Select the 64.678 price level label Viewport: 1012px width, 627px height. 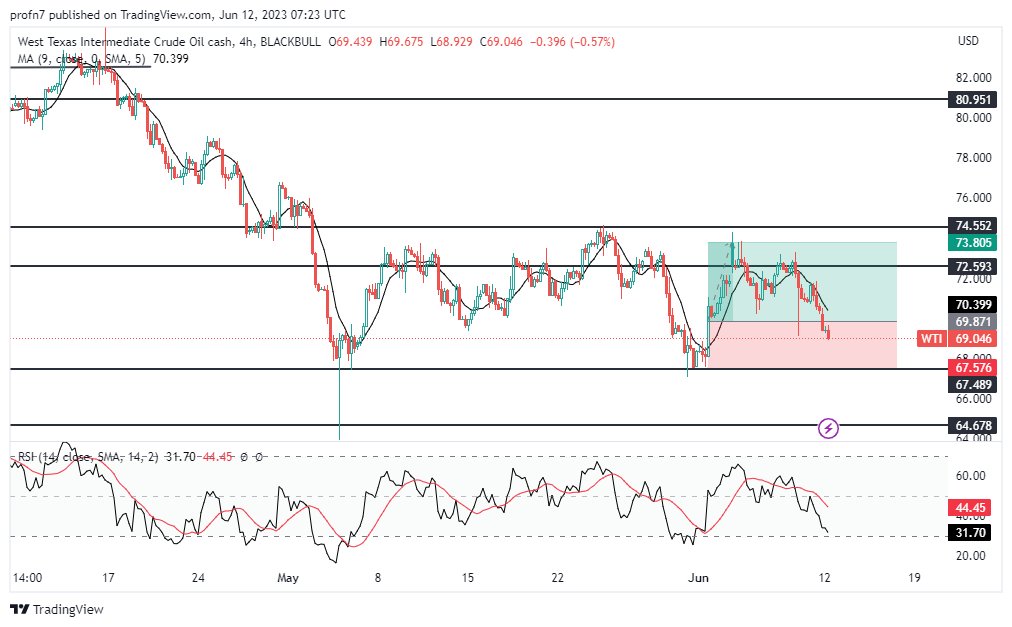(973, 426)
